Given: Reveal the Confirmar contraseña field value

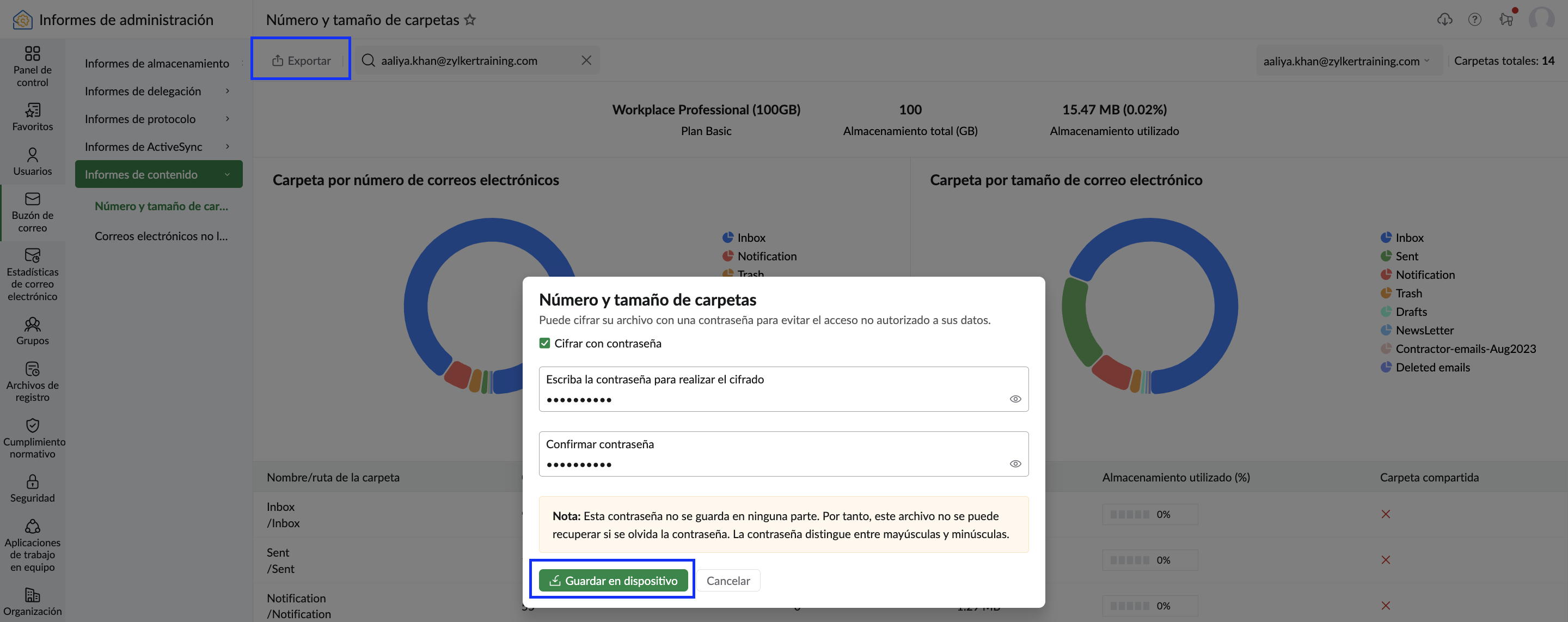Looking at the screenshot, I should [1015, 464].
